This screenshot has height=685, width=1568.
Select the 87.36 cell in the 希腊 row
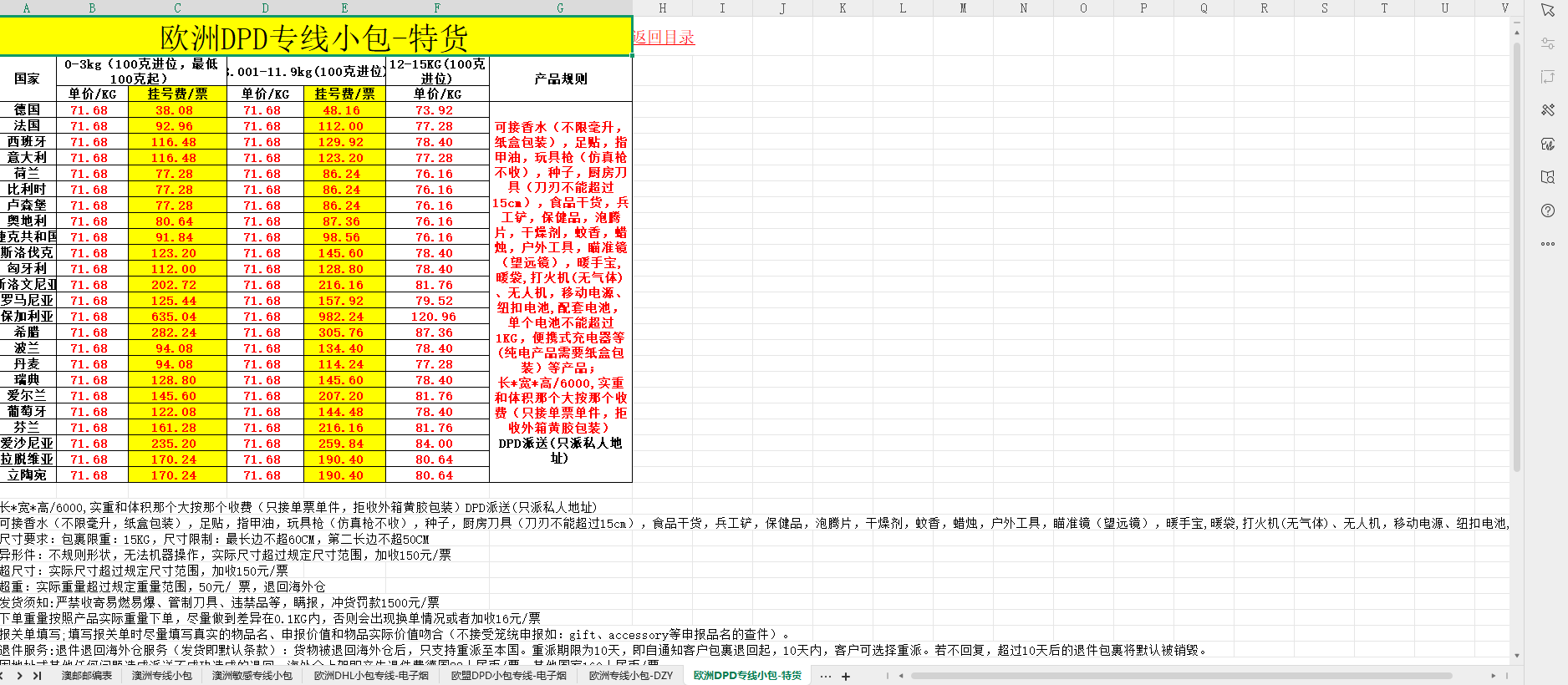pos(437,332)
